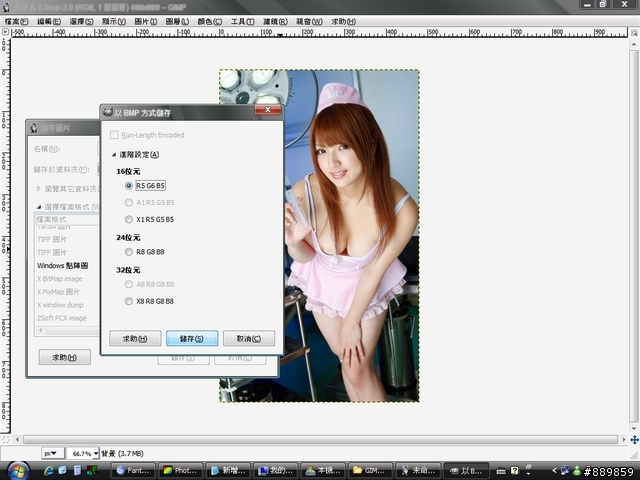640x480 pixels.
Task: Open the 66.7% zoom level dropdown
Action: click(x=83, y=453)
